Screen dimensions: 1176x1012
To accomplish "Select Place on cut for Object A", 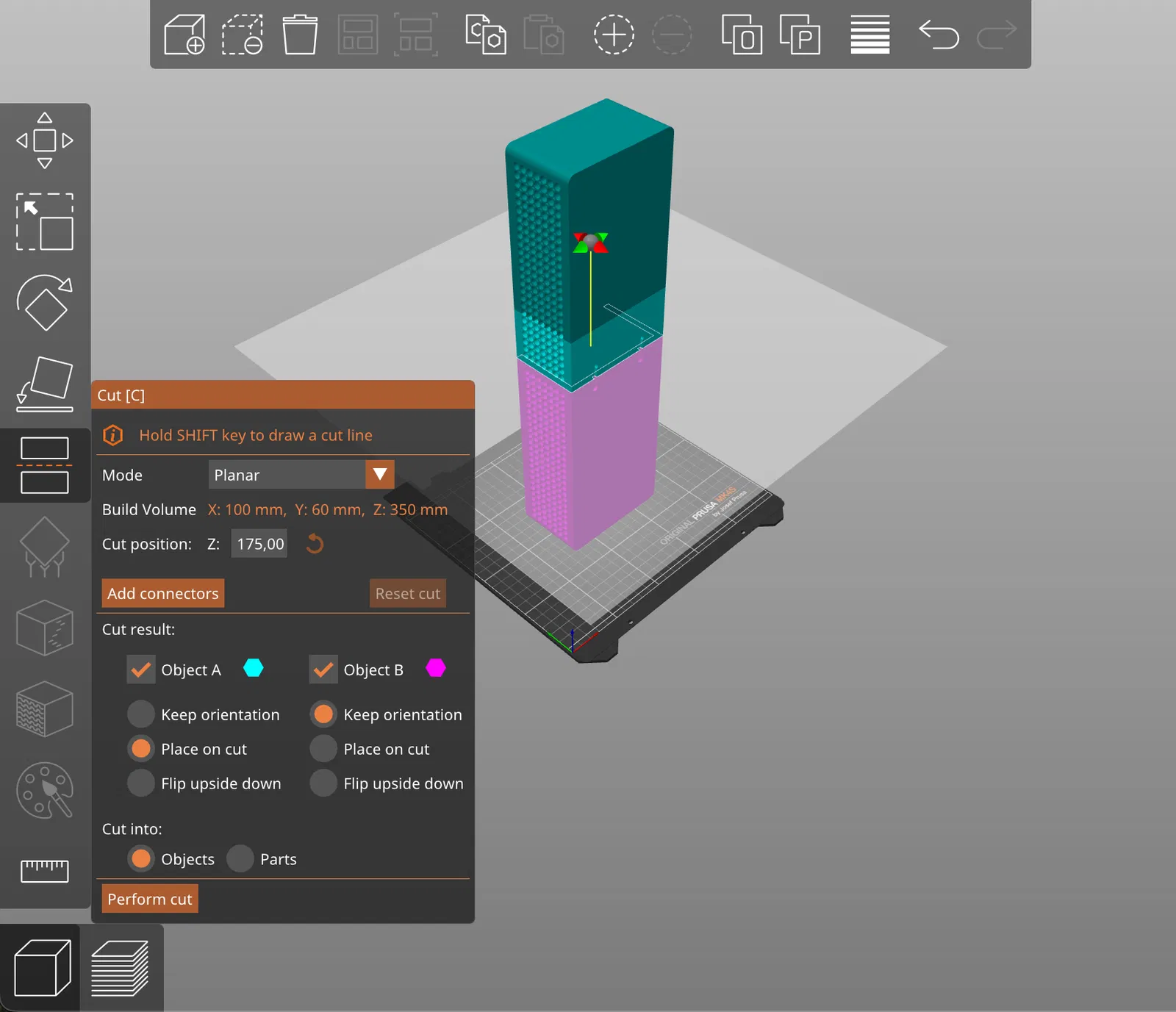I will click(141, 749).
